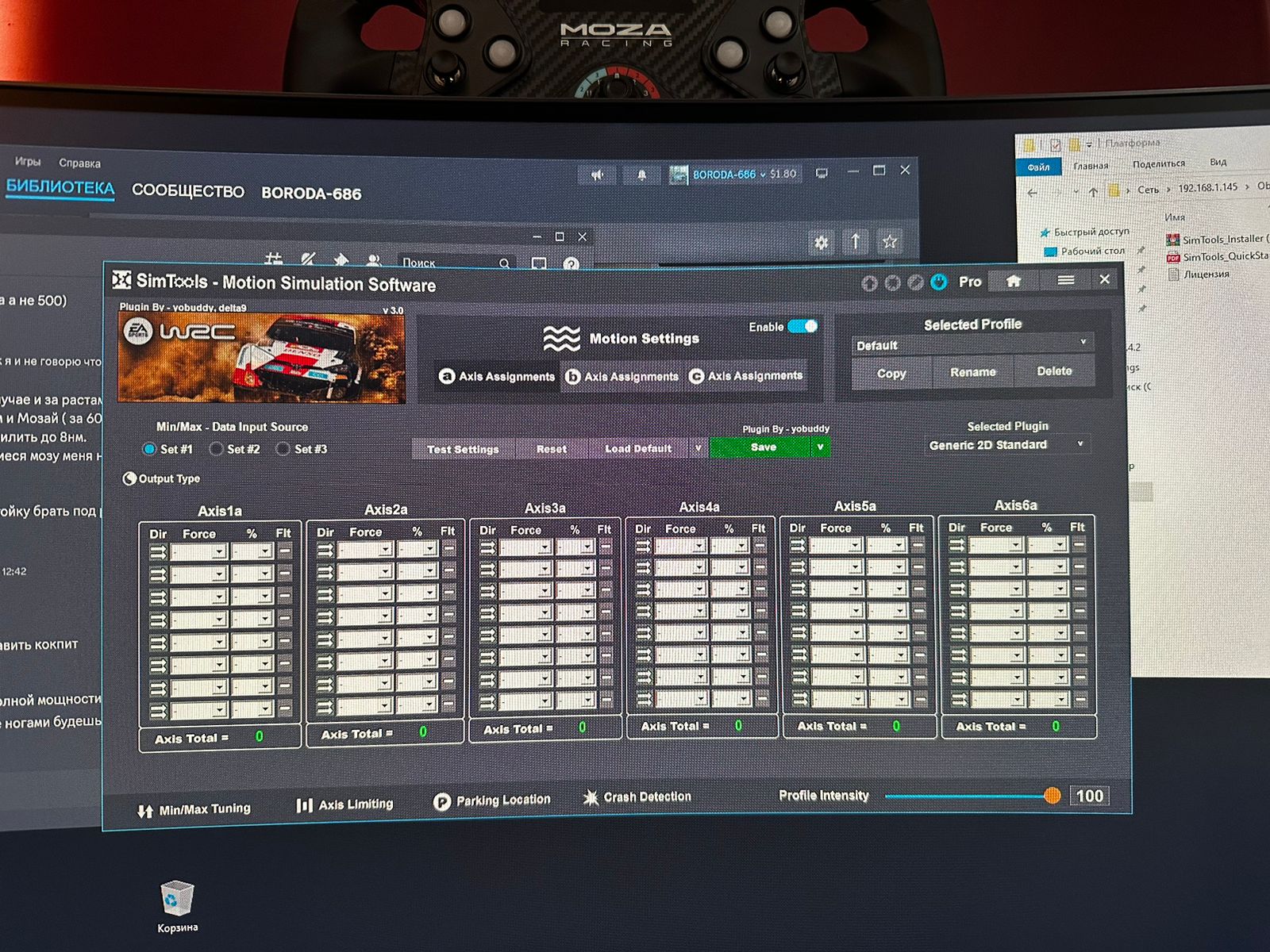Select the Set #1 radio button

149,449
